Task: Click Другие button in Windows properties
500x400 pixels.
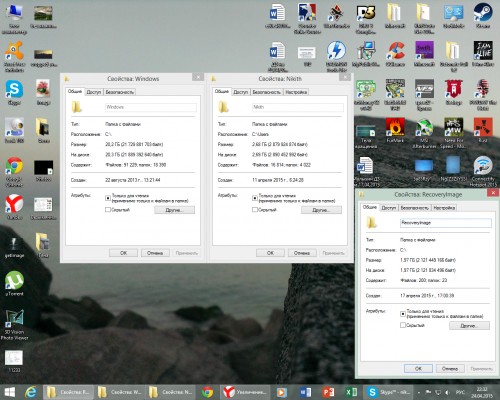Action: click(174, 210)
